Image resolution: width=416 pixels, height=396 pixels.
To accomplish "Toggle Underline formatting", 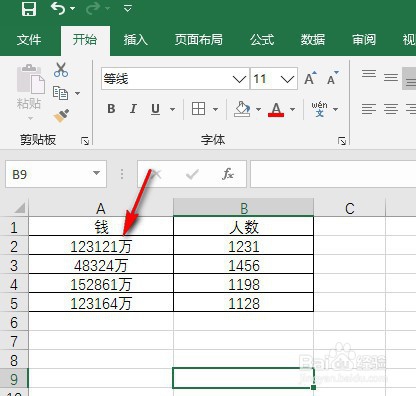I will (x=155, y=109).
